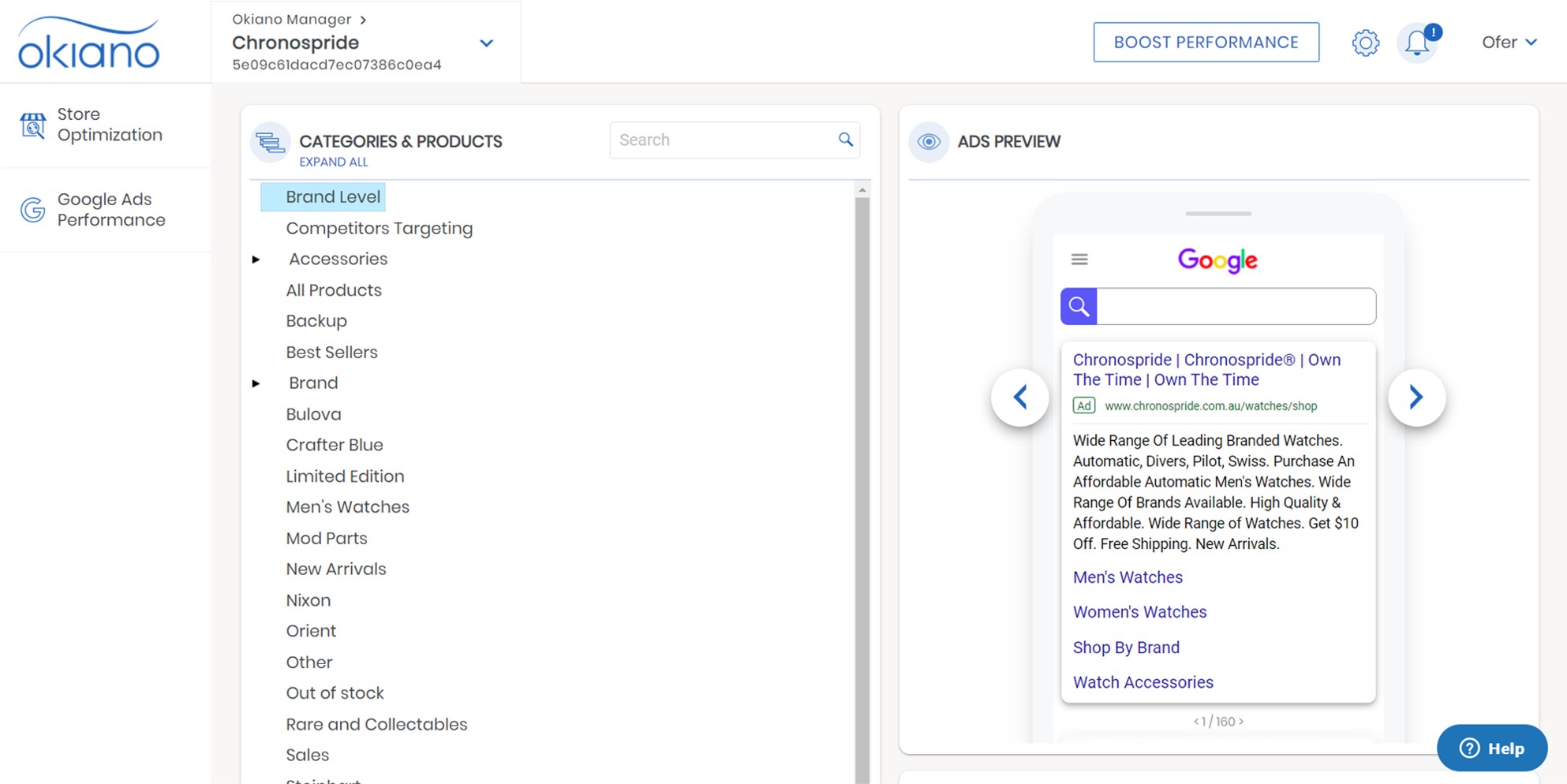Select Crafter Blue category
Viewport: 1567px width, 784px height.
click(x=335, y=445)
